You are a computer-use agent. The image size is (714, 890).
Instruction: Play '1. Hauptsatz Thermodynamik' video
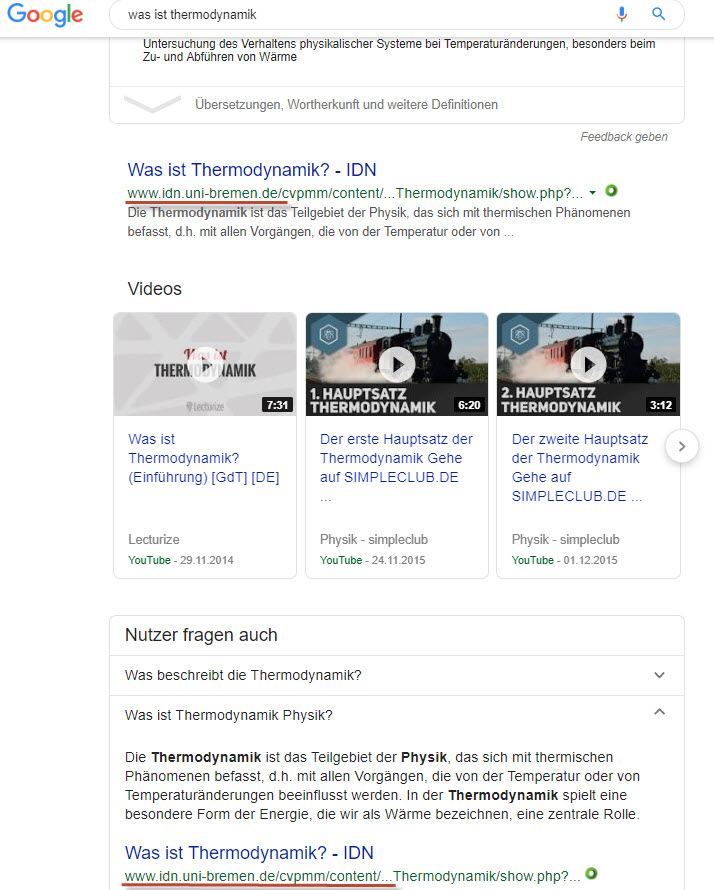pos(397,364)
